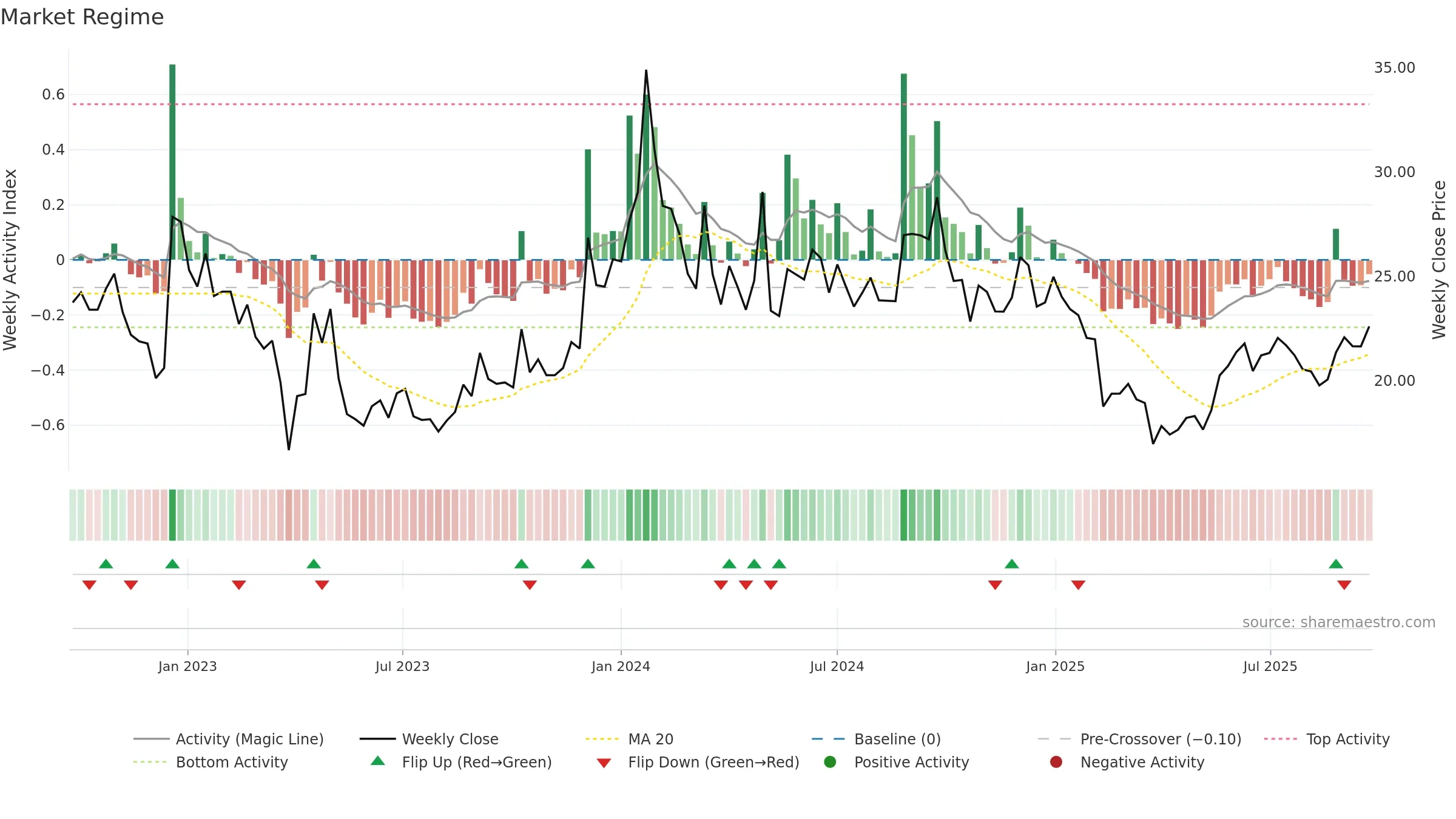Click the Negative Activity legend label
Image resolution: width=1456 pixels, height=819 pixels.
coord(1142,762)
